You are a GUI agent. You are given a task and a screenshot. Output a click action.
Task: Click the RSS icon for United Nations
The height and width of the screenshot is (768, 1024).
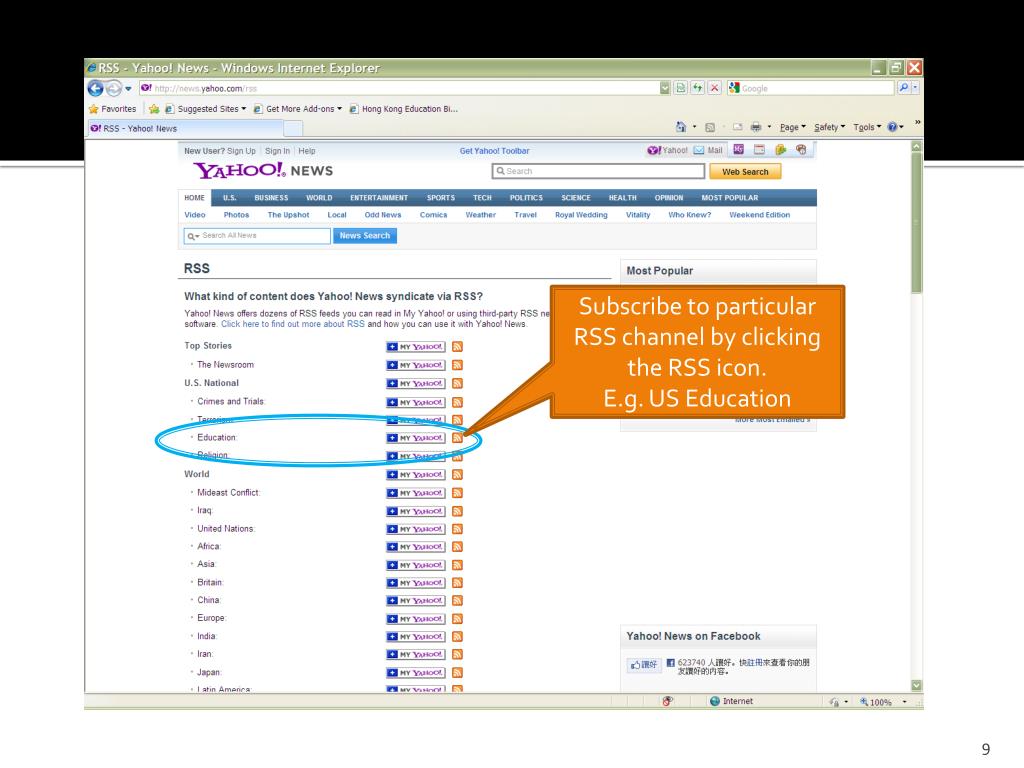click(457, 529)
